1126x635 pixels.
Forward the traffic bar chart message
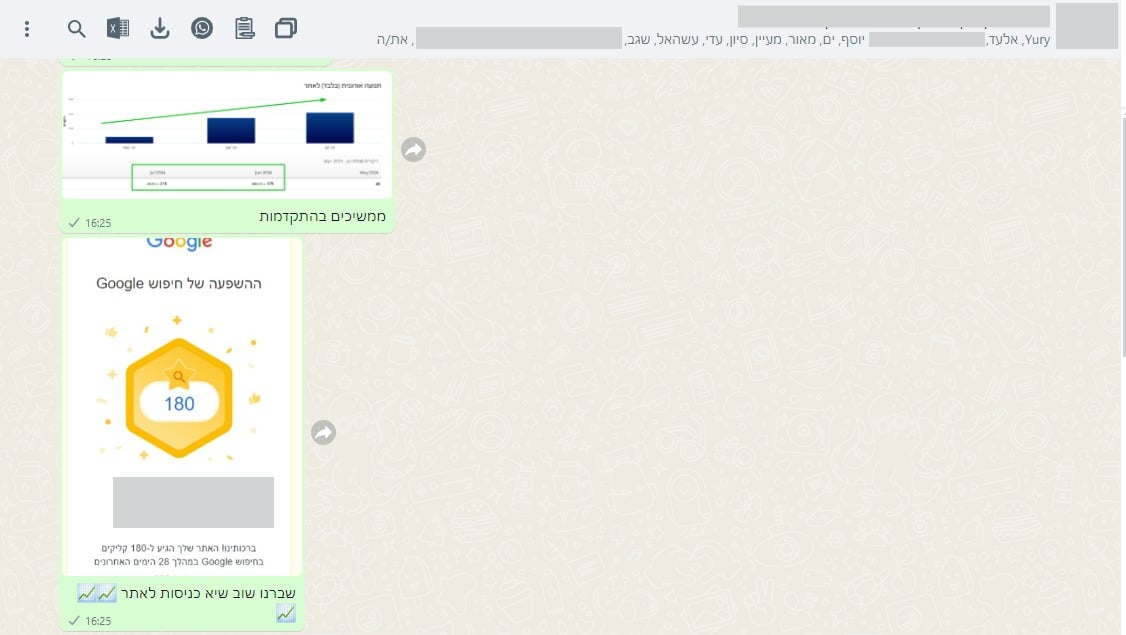click(414, 149)
